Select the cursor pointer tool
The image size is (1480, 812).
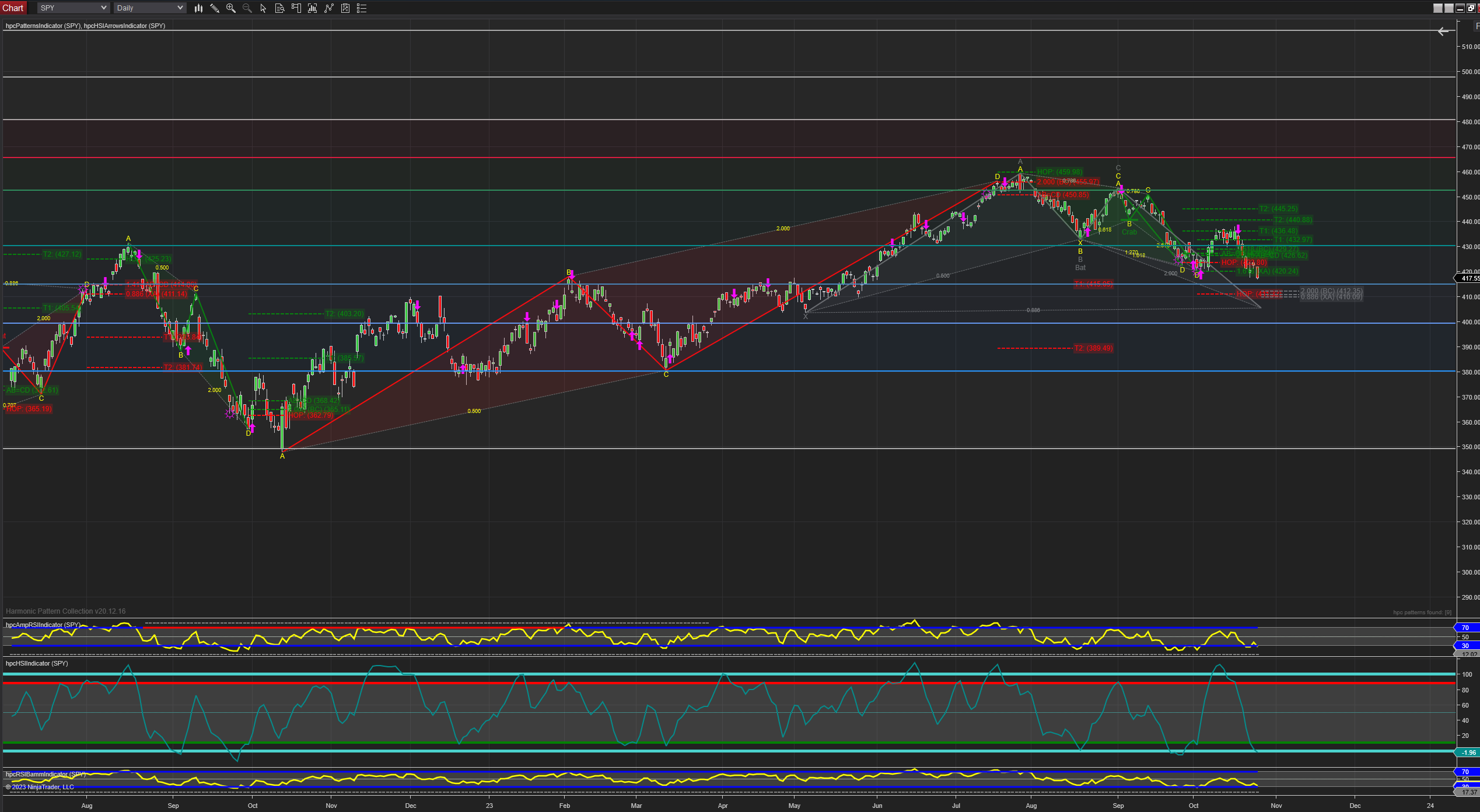pos(263,8)
